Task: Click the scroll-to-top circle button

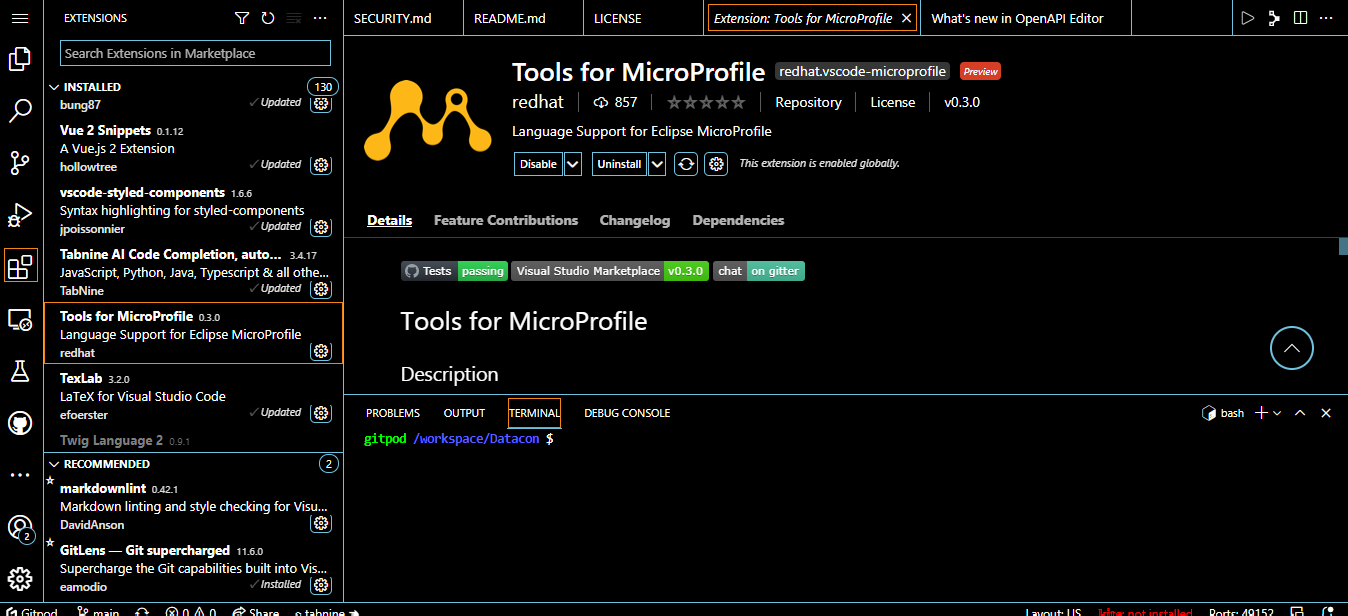Action: click(1291, 348)
